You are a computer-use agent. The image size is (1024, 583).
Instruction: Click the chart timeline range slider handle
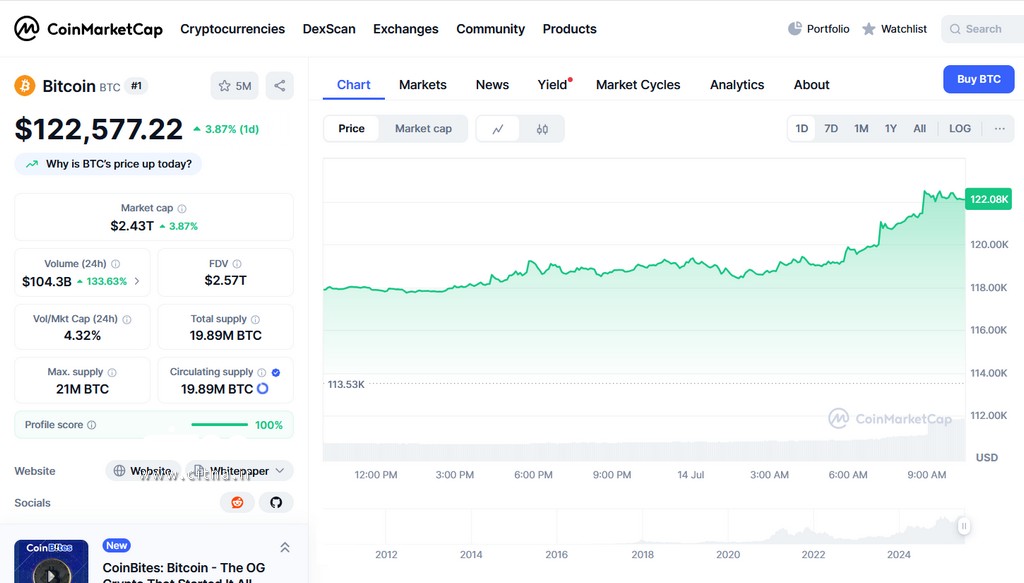964,525
